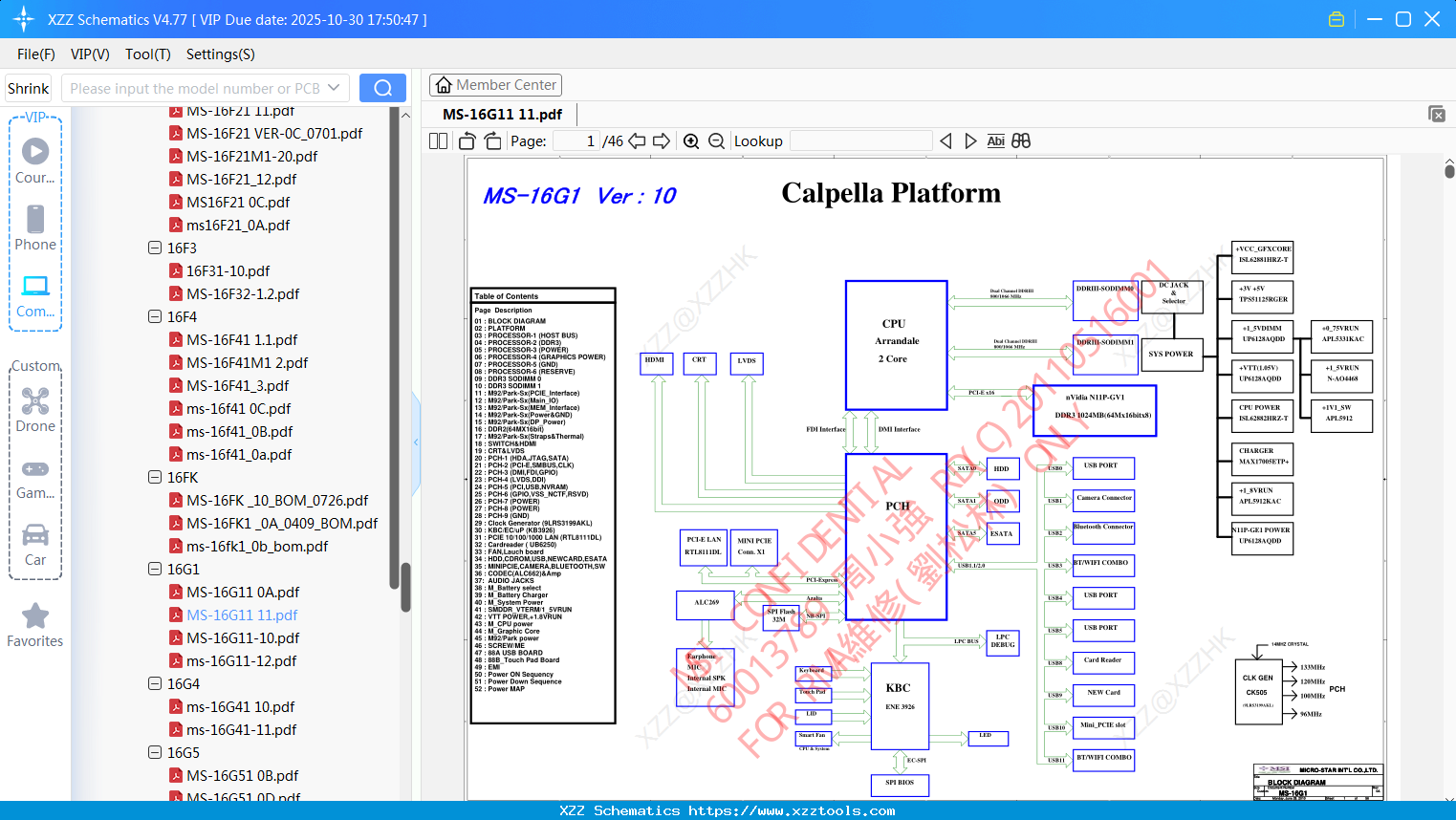
Task: Open the Settings(S) menu
Action: [221, 54]
